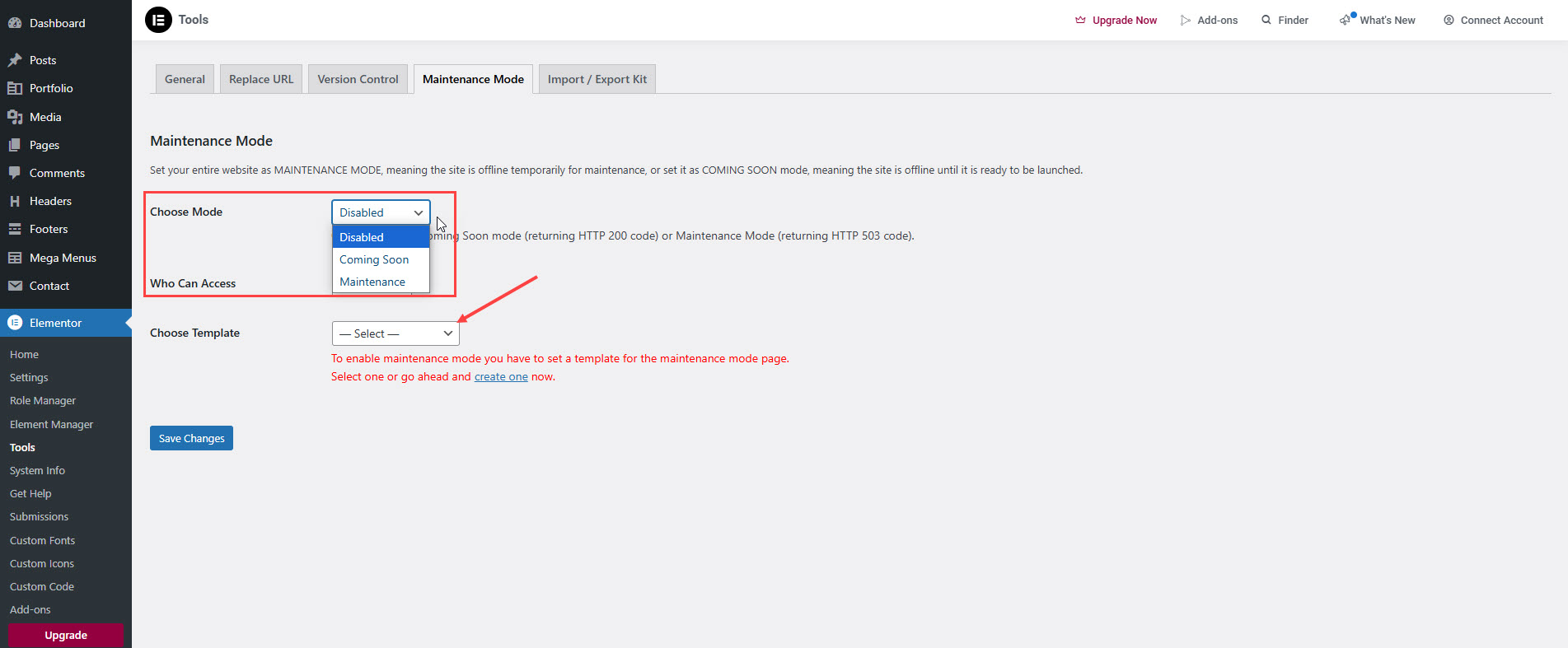
Task: Click the Comments speech bubble icon
Action: coord(15,173)
